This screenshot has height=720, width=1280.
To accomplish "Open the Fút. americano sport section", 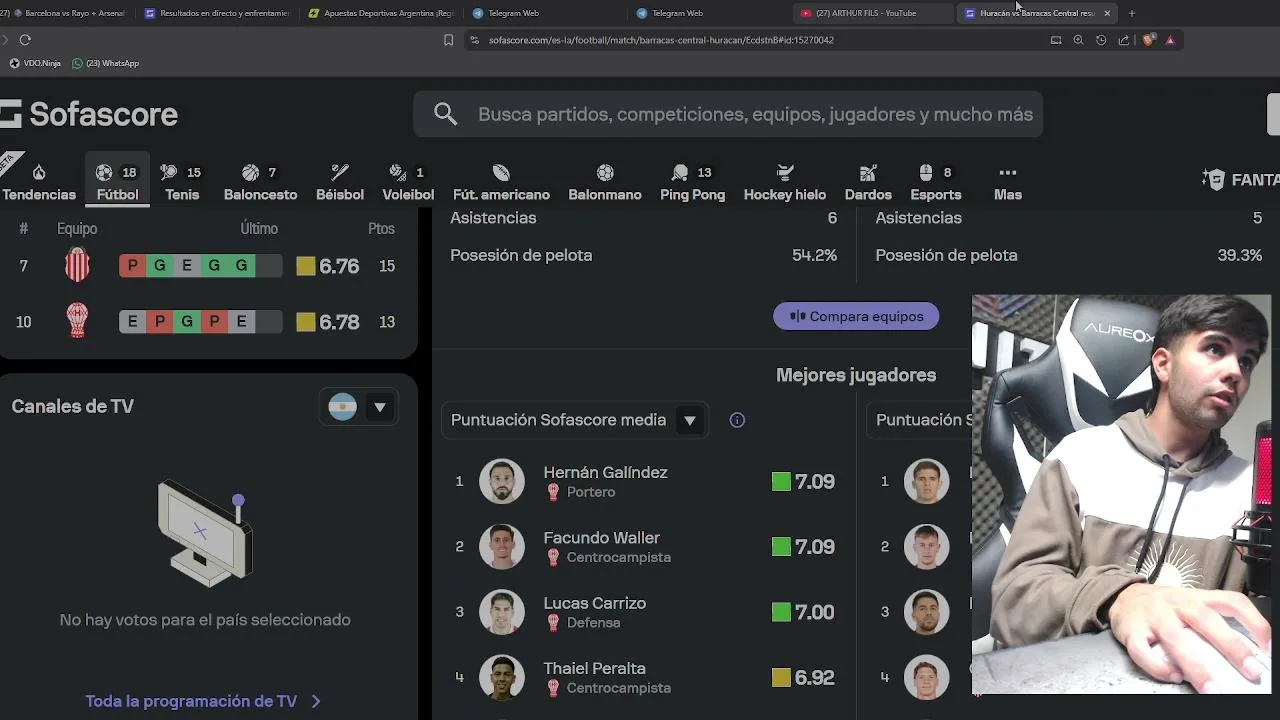I will (501, 183).
